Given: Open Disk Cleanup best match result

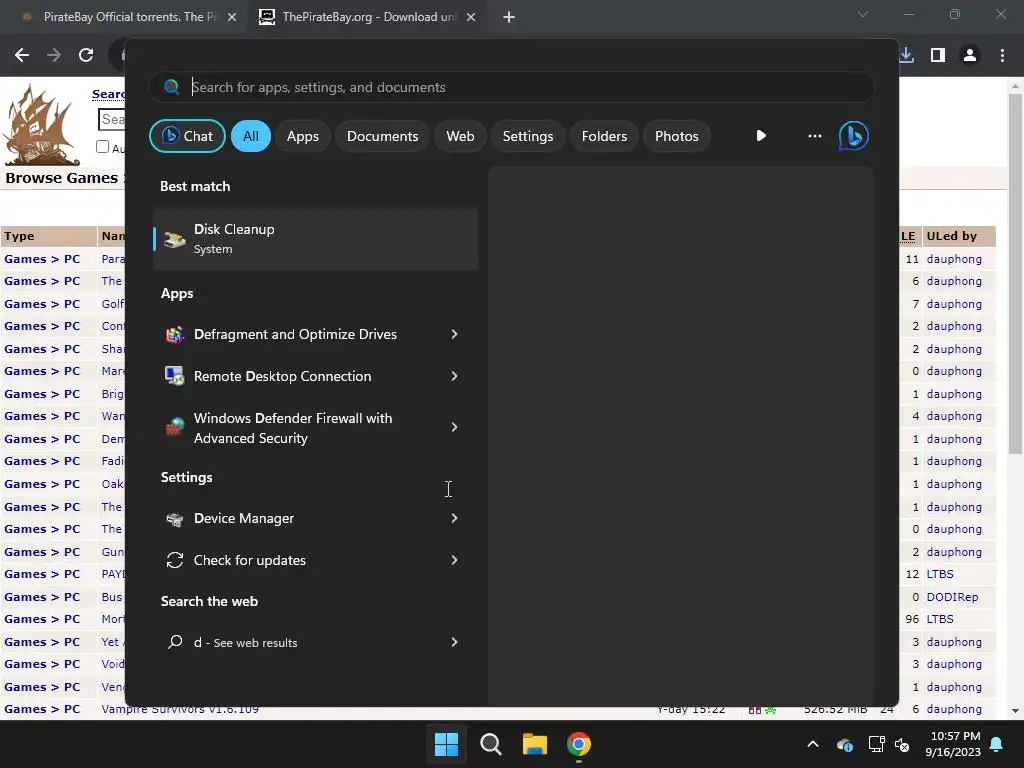Looking at the screenshot, I should tap(315, 239).
